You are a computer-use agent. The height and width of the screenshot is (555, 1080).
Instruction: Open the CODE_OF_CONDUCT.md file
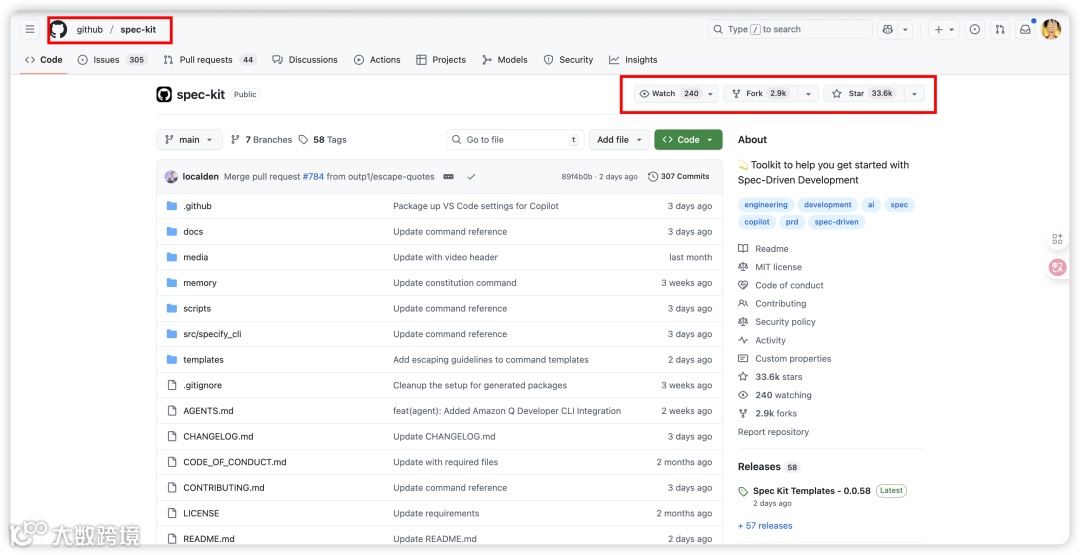click(x=235, y=462)
